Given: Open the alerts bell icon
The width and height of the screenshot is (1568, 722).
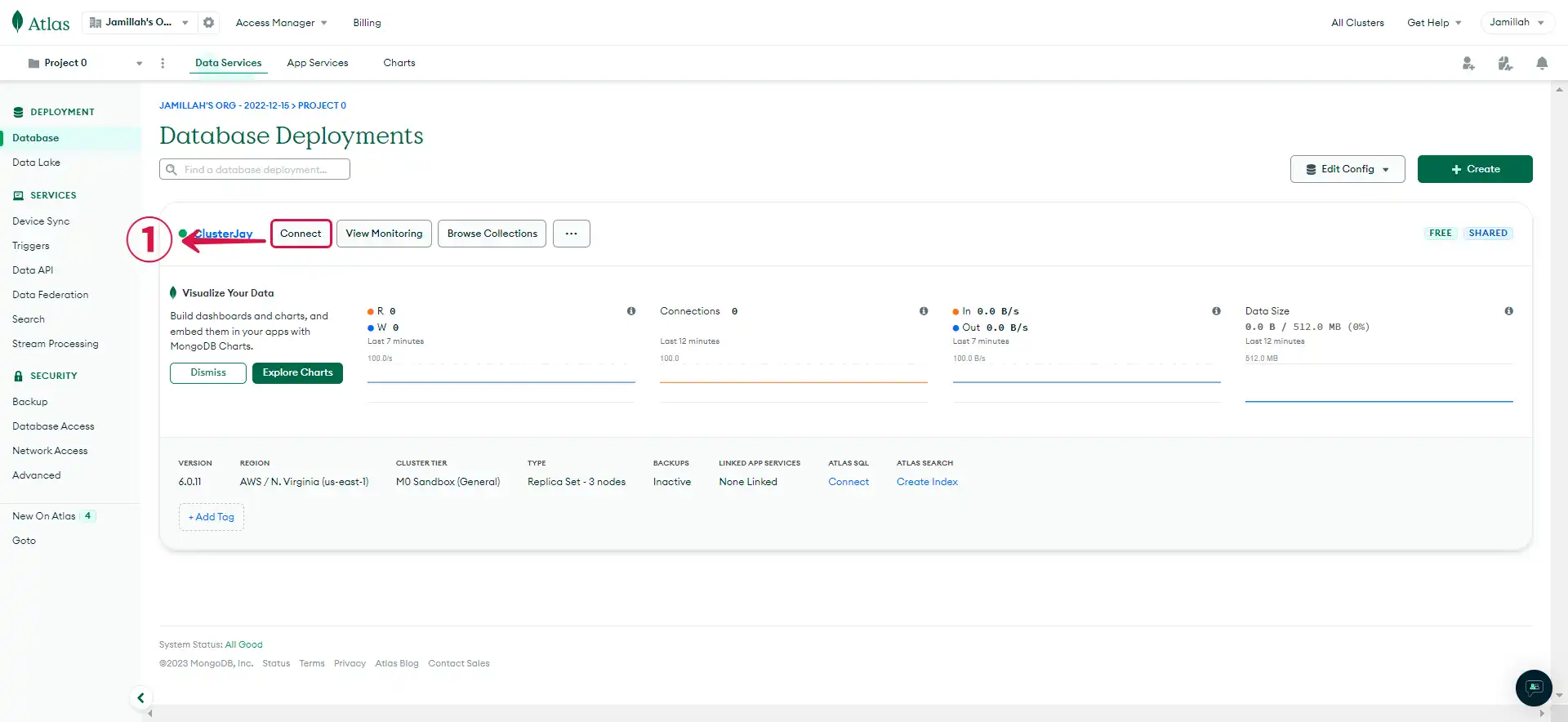Looking at the screenshot, I should click(x=1542, y=63).
